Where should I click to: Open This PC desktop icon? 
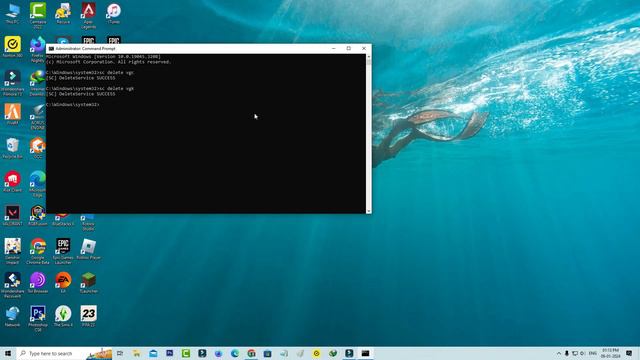pyautogui.click(x=12, y=13)
